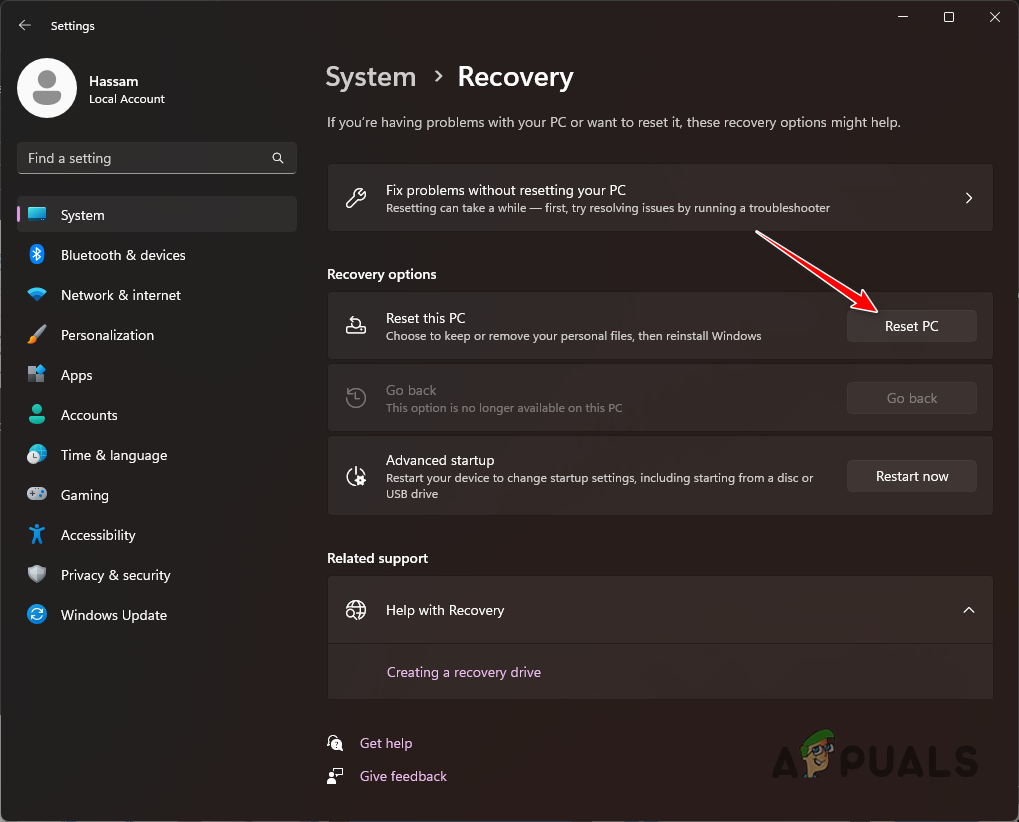Open Accessibility settings

pos(97,535)
